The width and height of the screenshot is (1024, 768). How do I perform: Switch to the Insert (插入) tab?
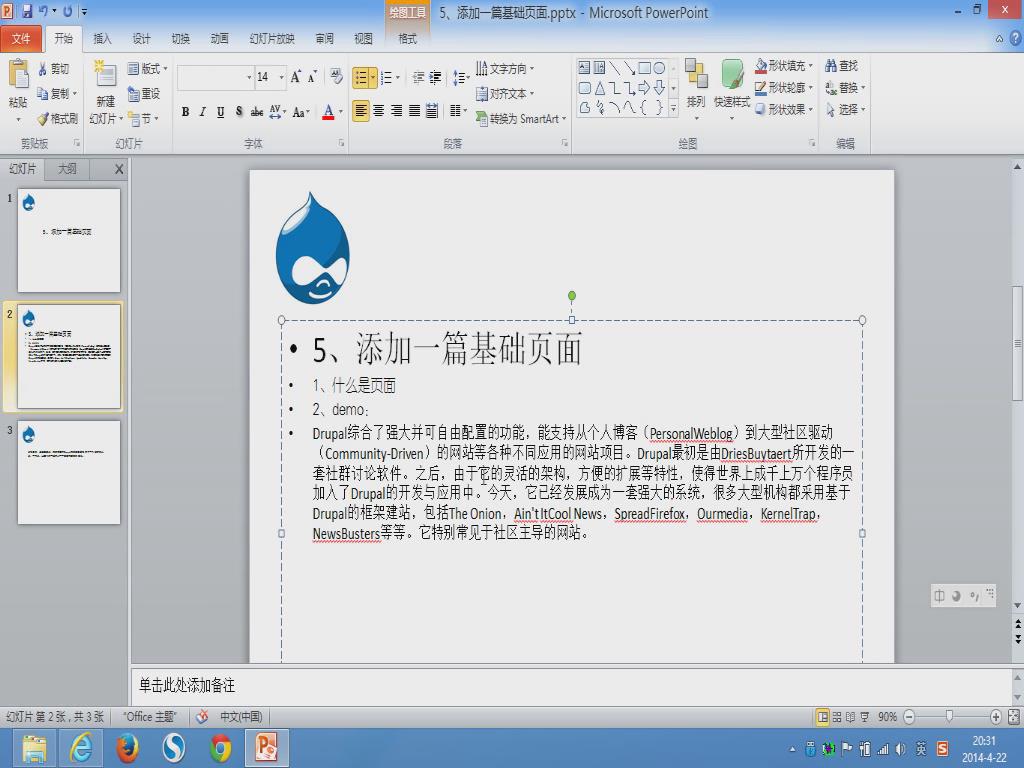(x=102, y=39)
